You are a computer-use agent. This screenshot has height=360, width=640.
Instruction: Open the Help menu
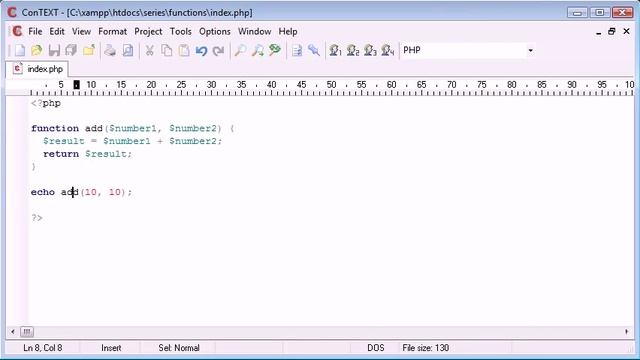tap(288, 31)
